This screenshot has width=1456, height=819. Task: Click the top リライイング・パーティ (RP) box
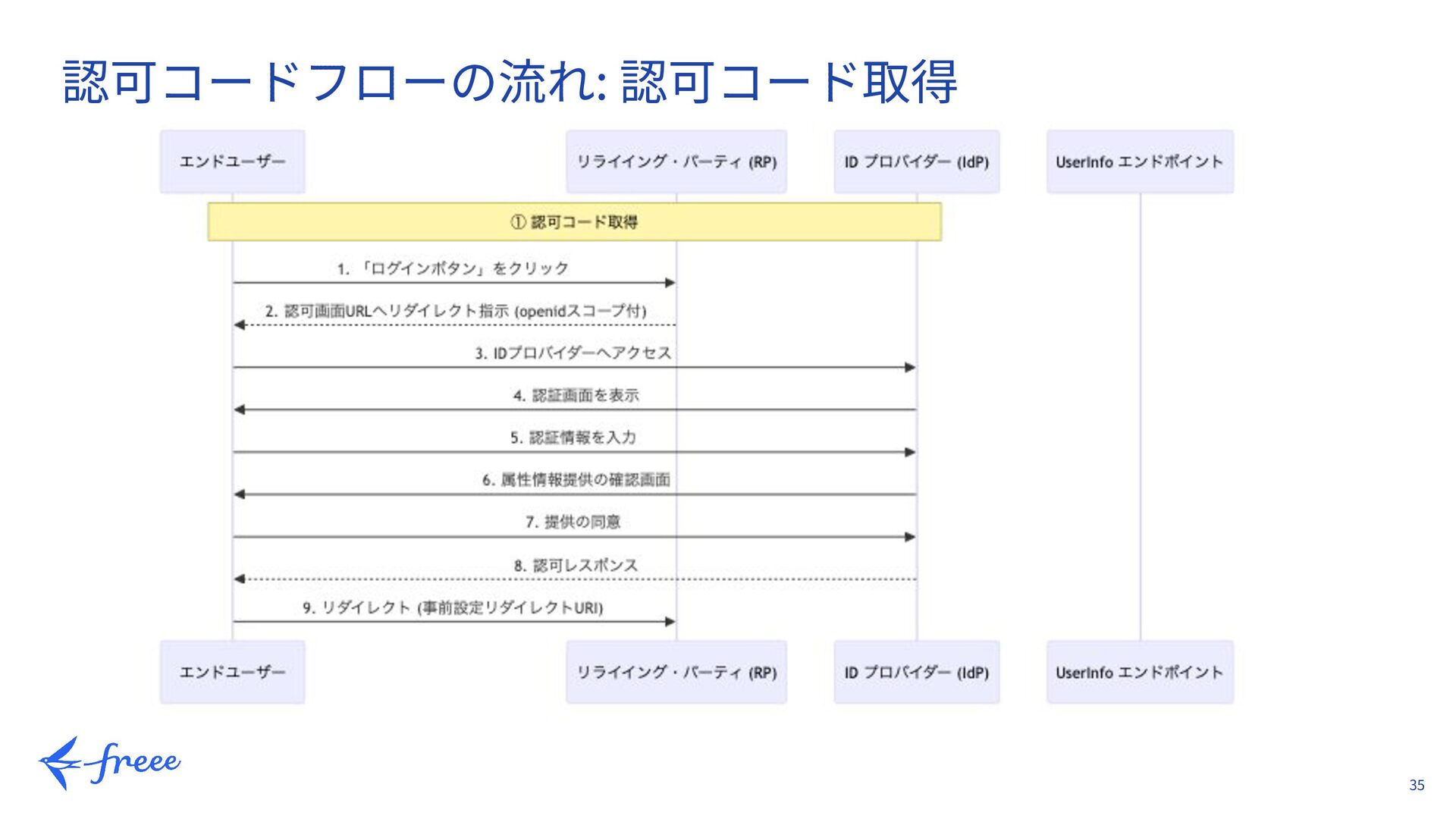coord(676,162)
